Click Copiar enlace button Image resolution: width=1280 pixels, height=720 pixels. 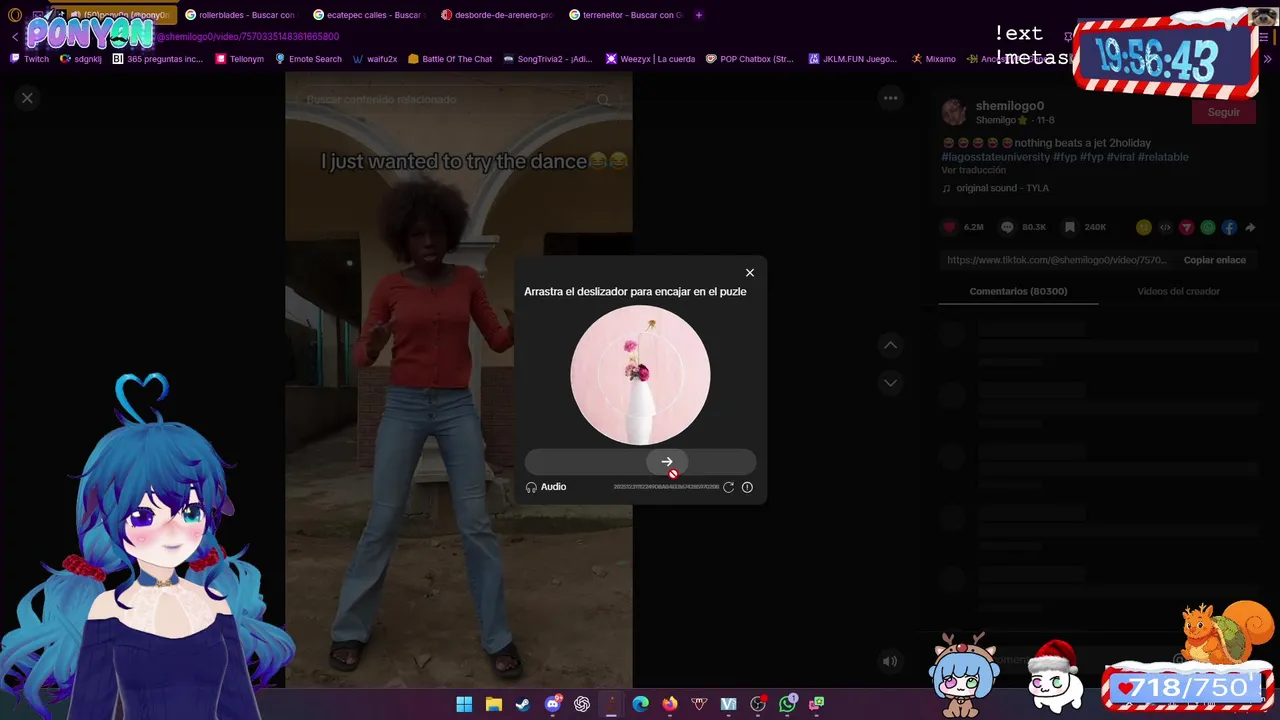pyautogui.click(x=1215, y=260)
